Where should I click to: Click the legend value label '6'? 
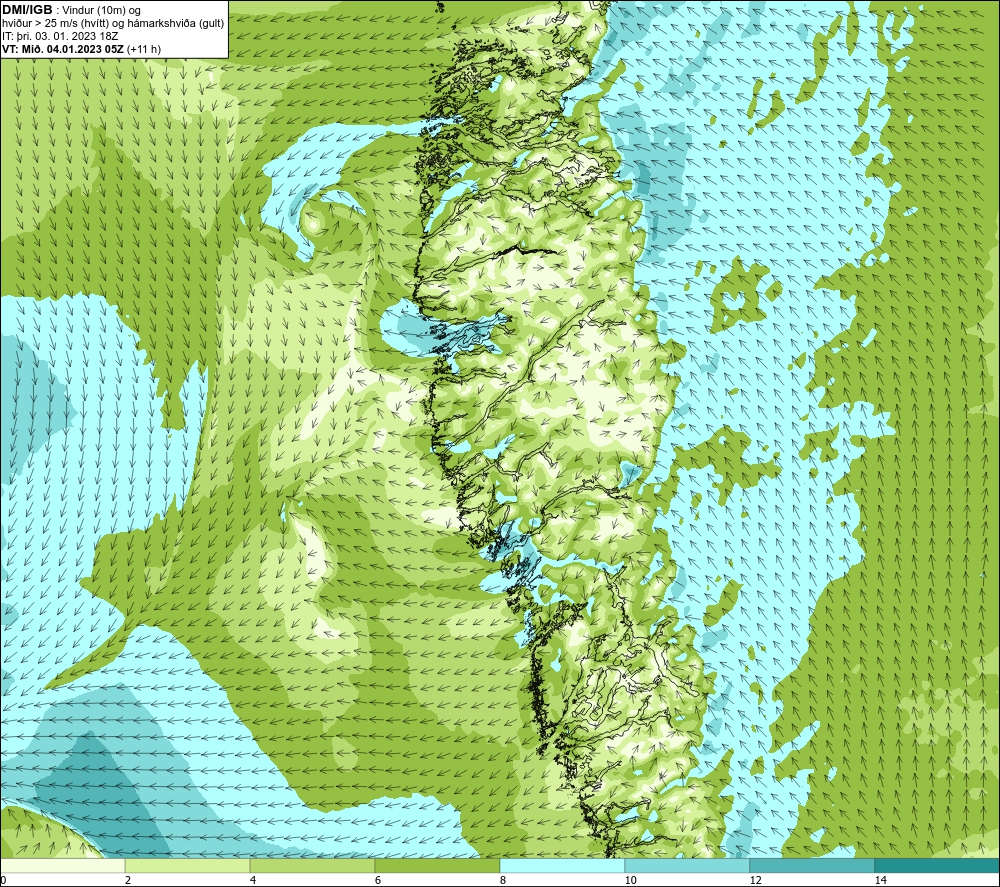click(378, 881)
